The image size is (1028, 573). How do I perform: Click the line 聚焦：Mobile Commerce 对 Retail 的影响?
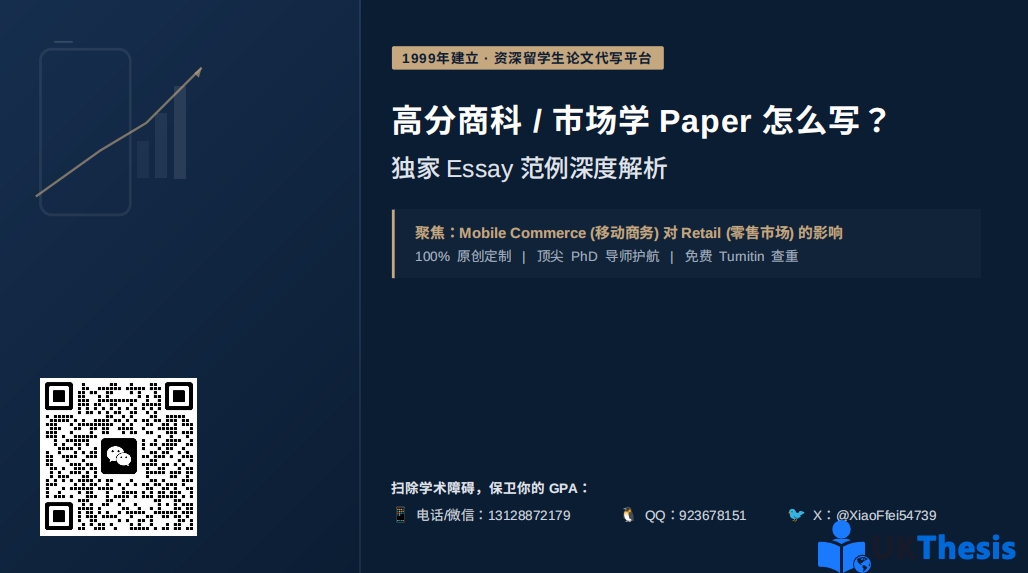(629, 233)
